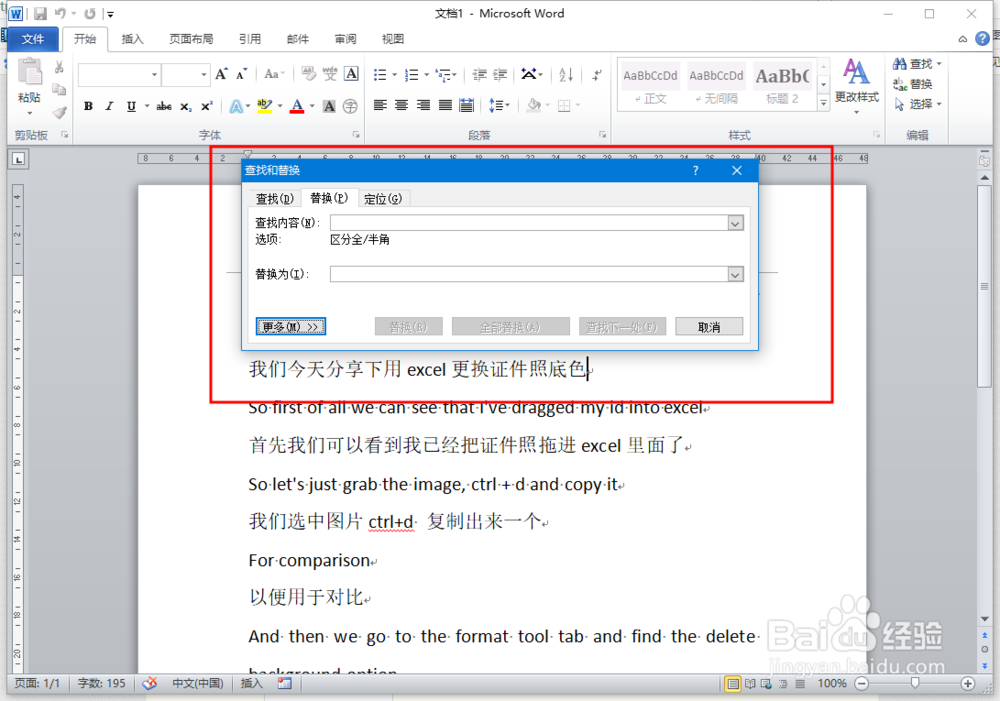The image size is (1000, 701).
Task: Toggle strikethrough formatting
Action: [x=164, y=106]
